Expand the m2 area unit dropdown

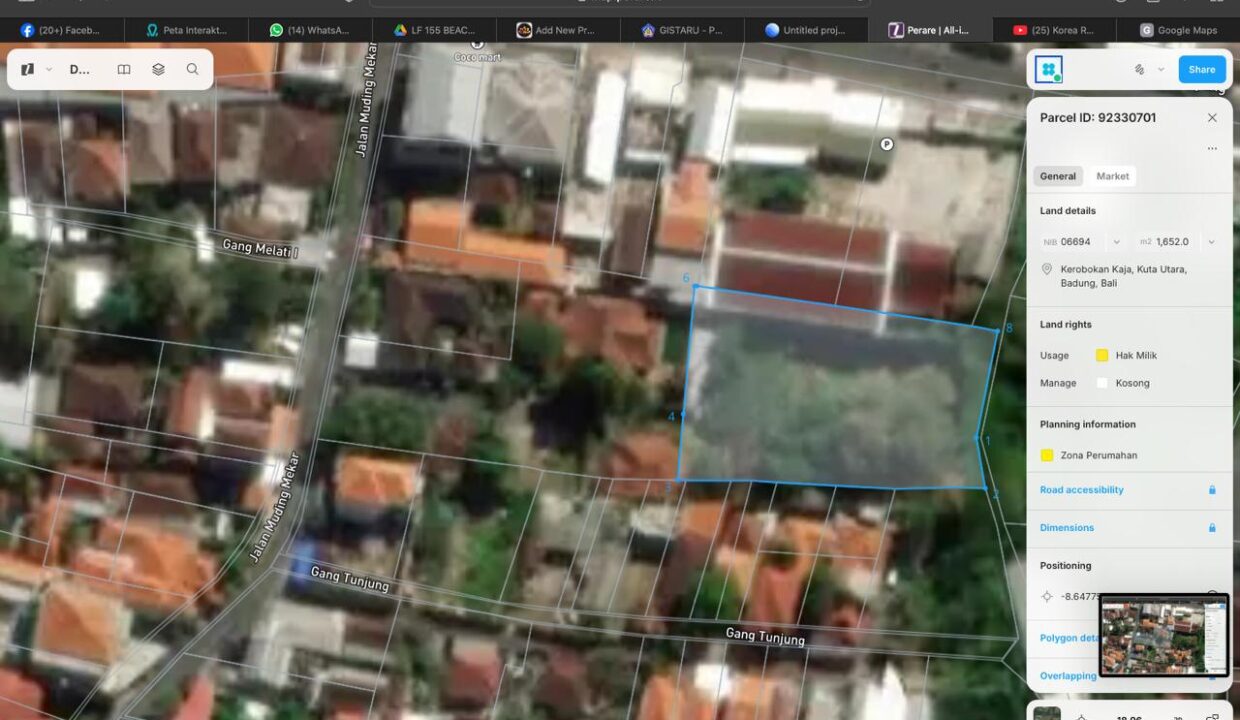click(1211, 242)
